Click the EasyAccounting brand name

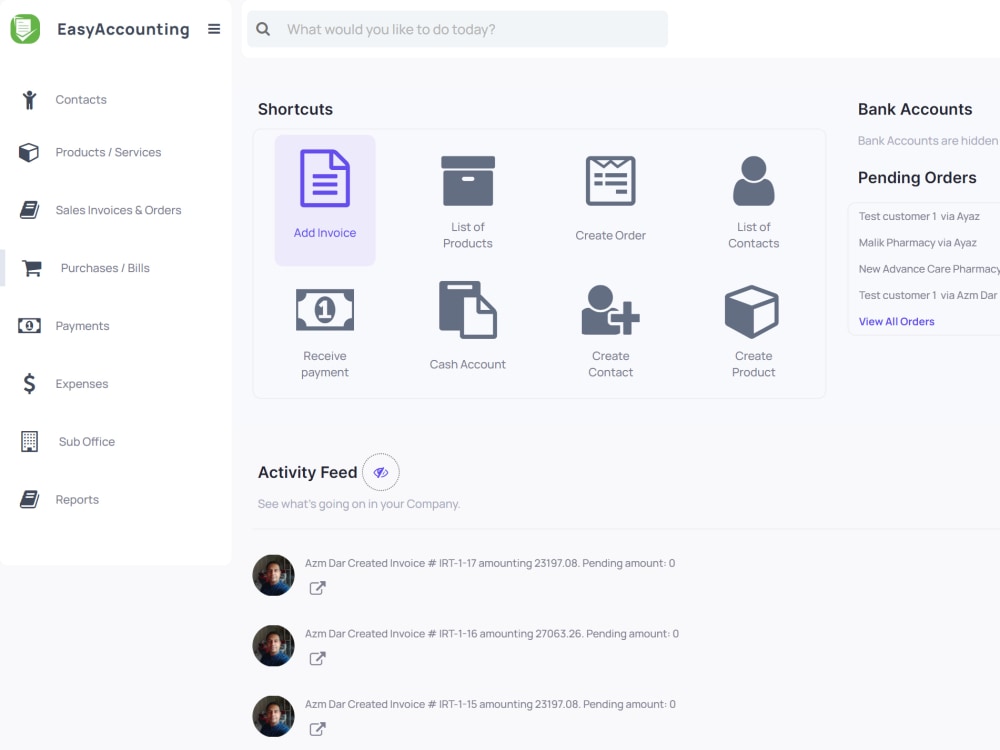pos(123,29)
